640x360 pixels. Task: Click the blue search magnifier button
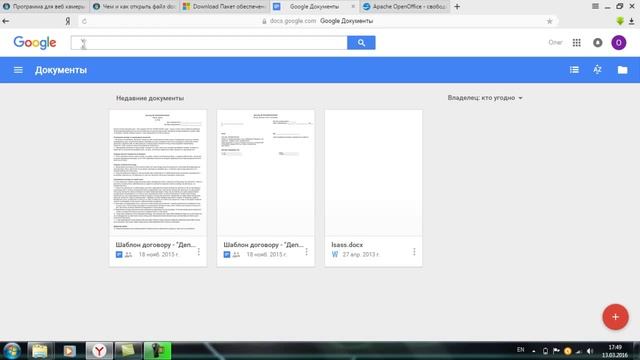coord(361,42)
